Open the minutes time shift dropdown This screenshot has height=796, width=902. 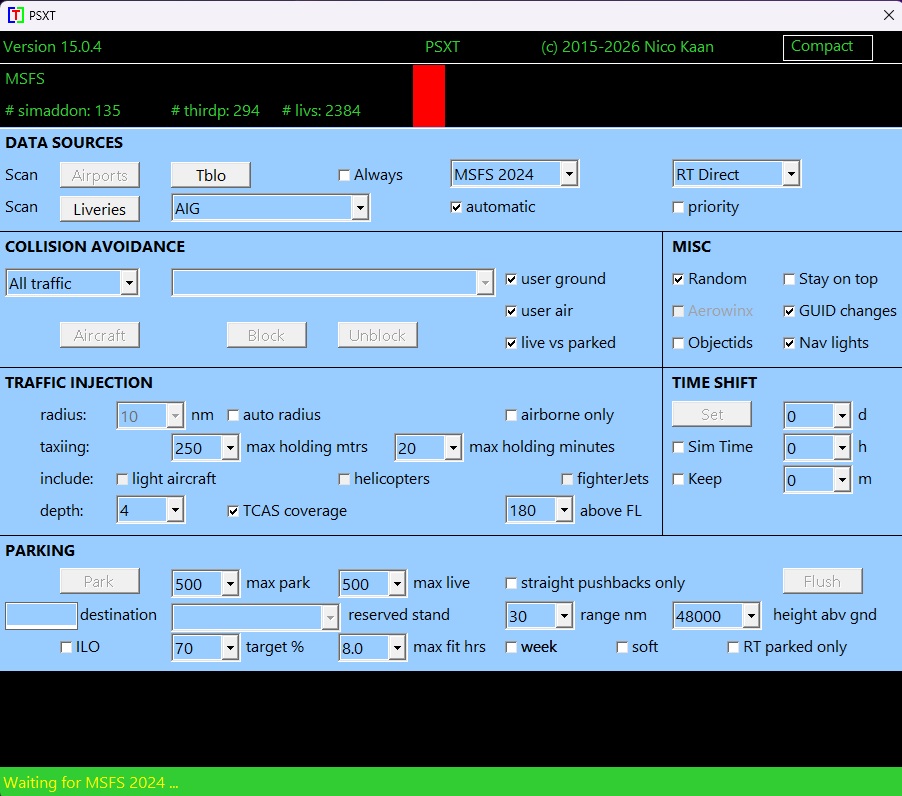pos(842,479)
